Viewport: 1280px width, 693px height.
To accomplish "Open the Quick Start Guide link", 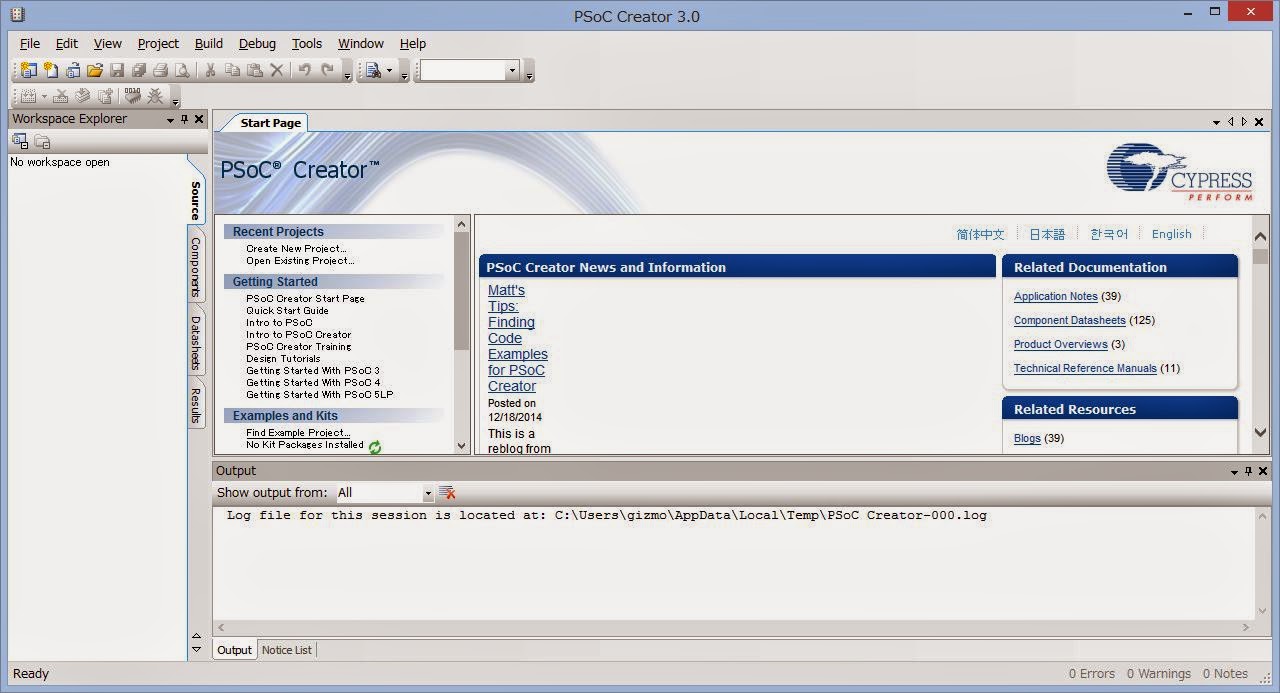I will tap(287, 311).
